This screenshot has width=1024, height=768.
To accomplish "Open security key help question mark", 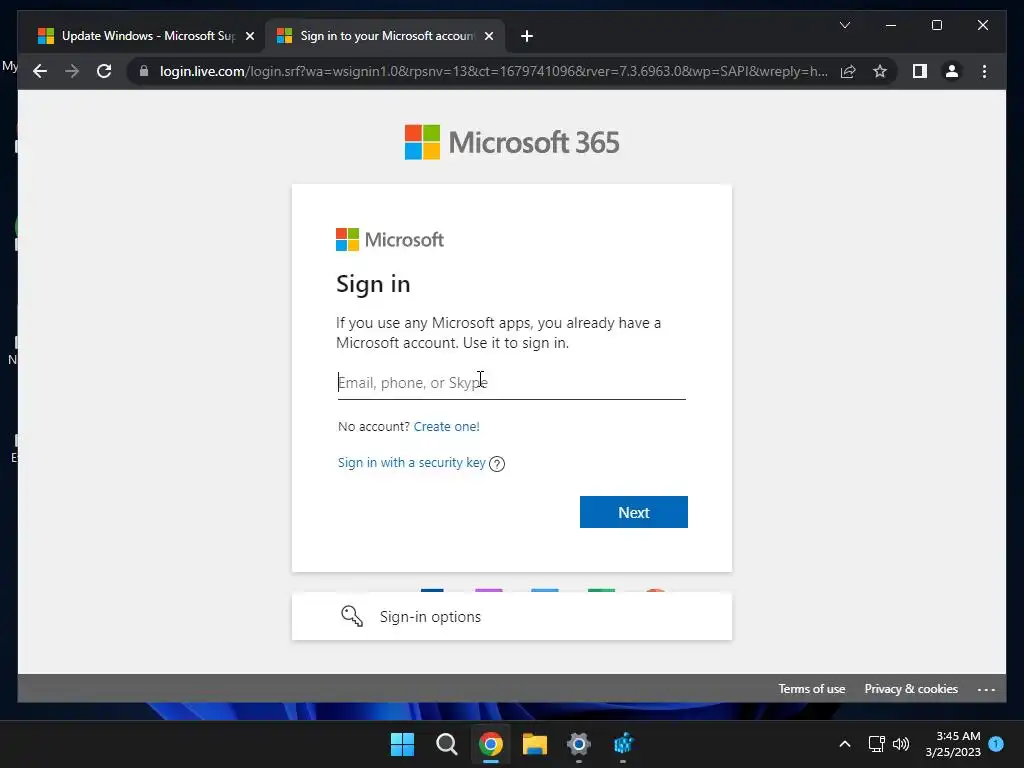I will coord(497,464).
